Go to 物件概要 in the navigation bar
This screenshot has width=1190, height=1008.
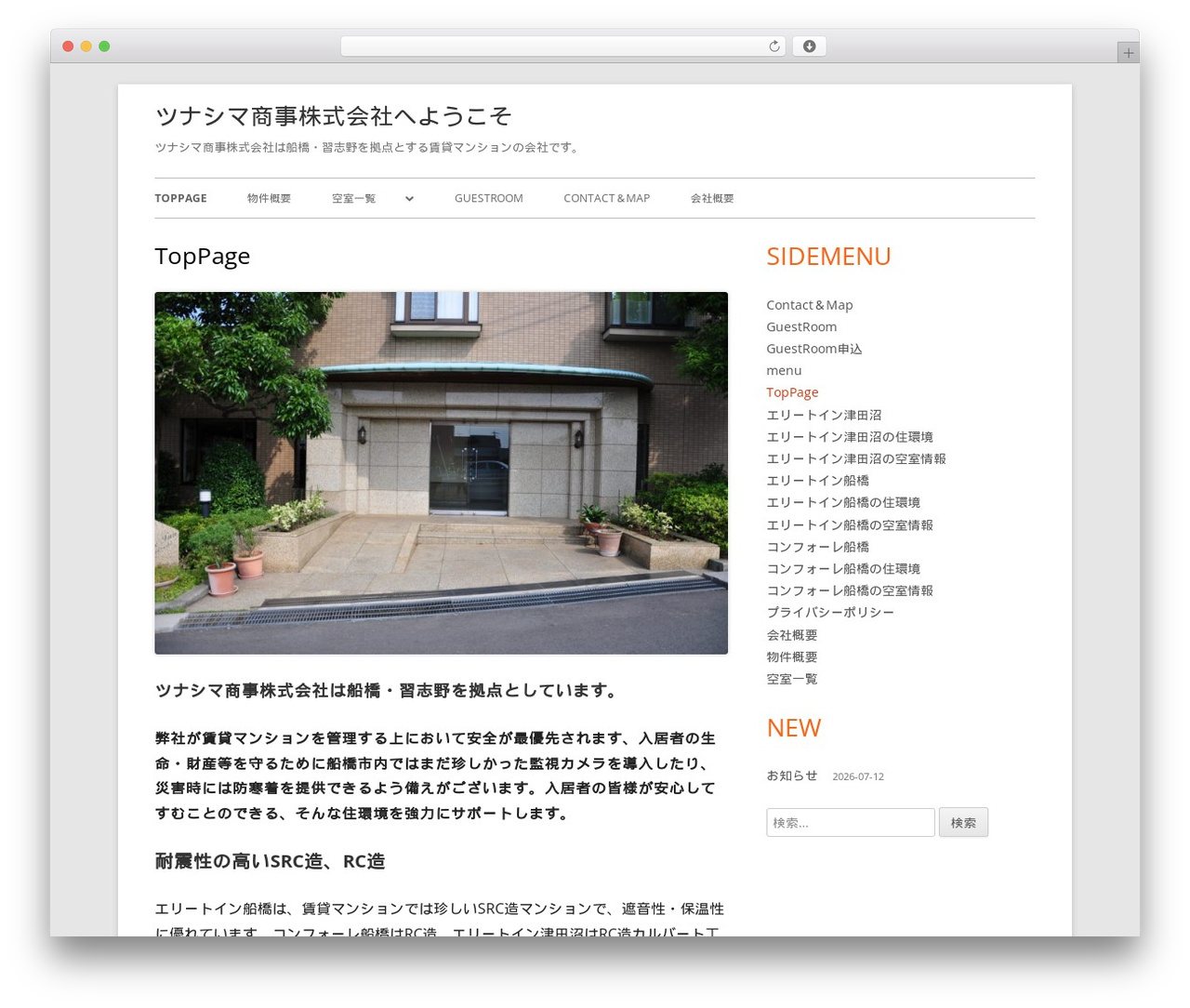[x=269, y=199]
